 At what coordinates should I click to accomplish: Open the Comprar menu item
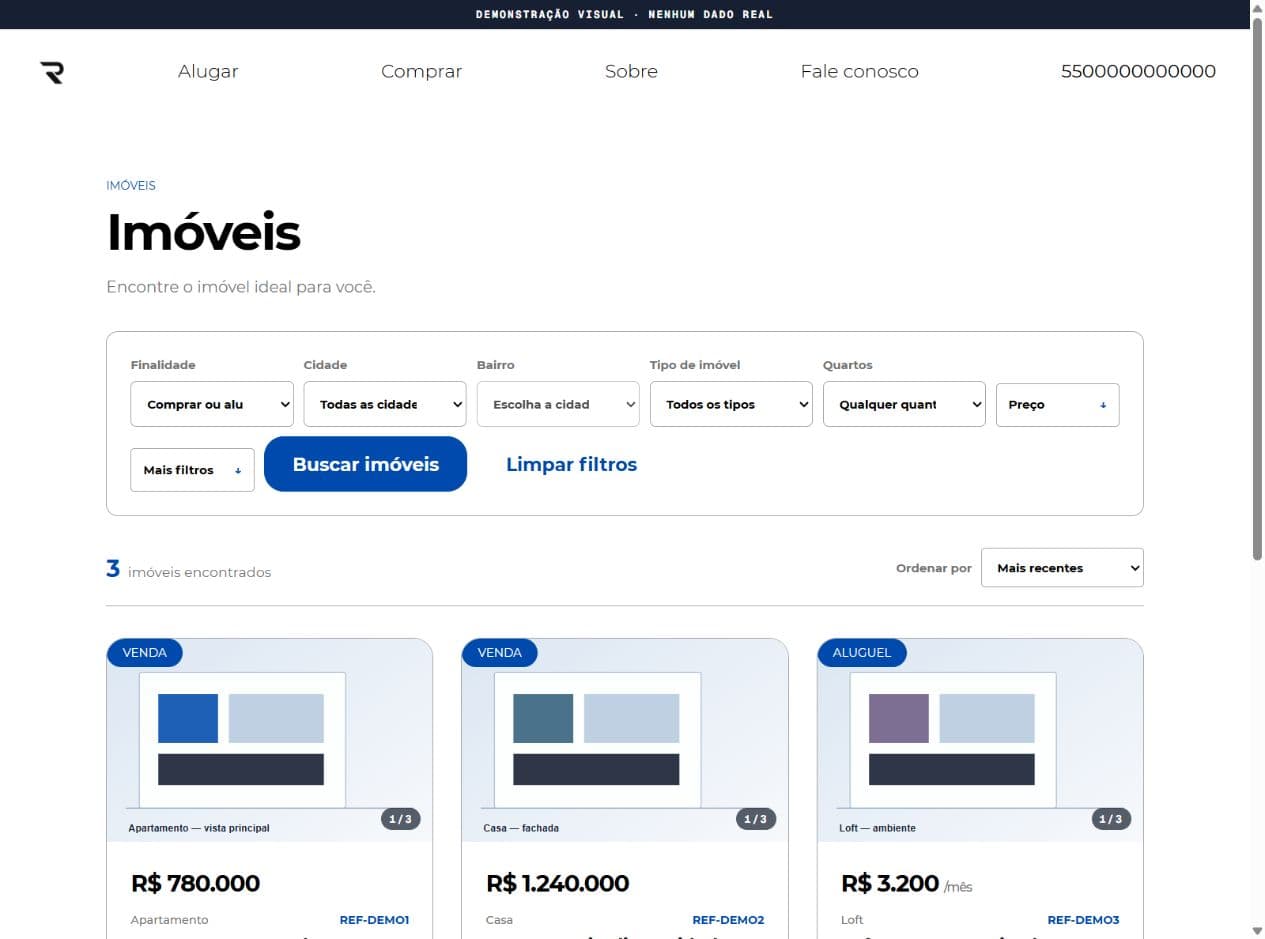click(x=422, y=71)
